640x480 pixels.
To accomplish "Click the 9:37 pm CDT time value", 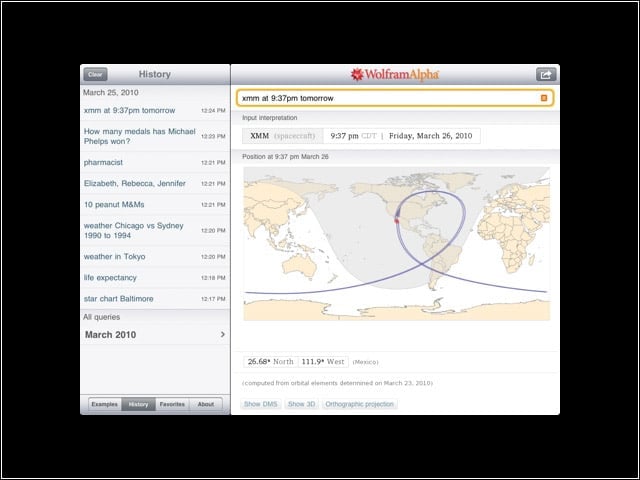I will pos(353,136).
